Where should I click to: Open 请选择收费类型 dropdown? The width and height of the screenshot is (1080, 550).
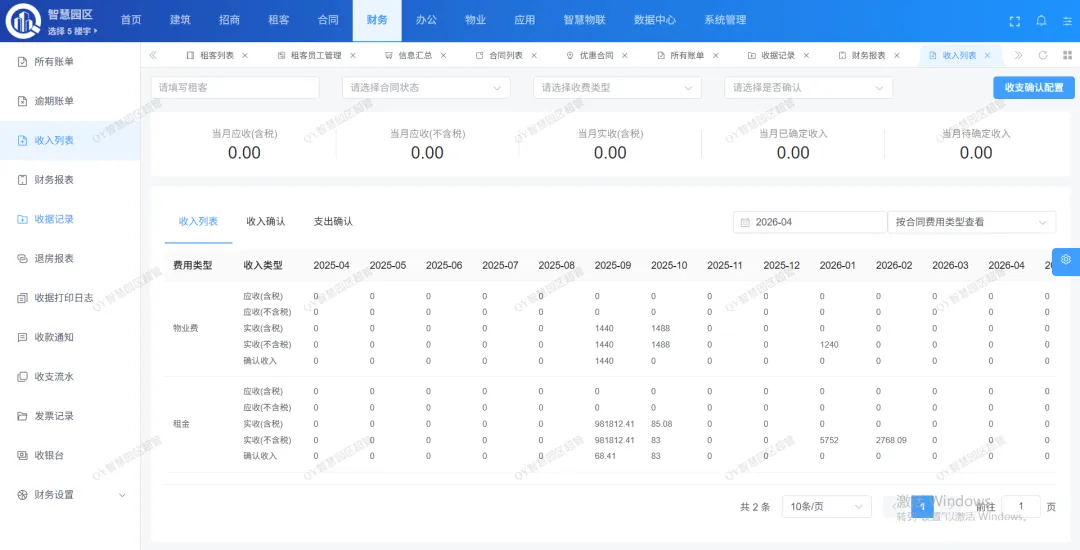point(617,87)
